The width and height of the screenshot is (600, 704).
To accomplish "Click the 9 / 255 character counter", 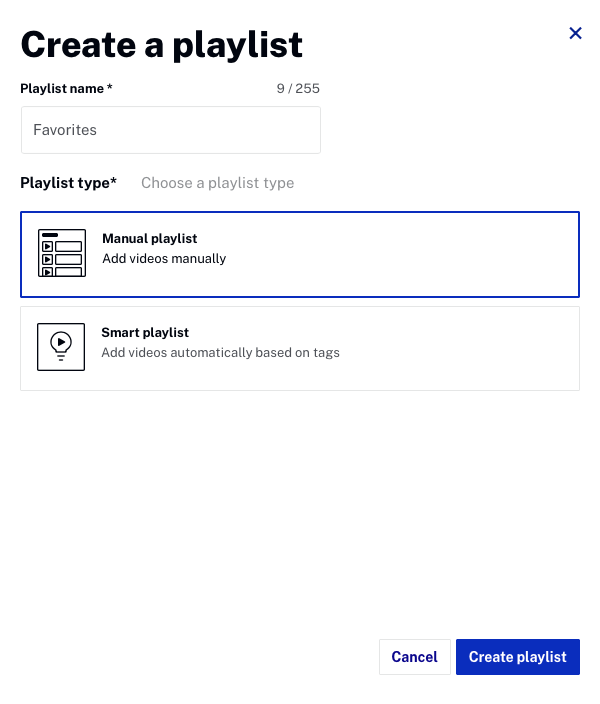I will (x=298, y=89).
